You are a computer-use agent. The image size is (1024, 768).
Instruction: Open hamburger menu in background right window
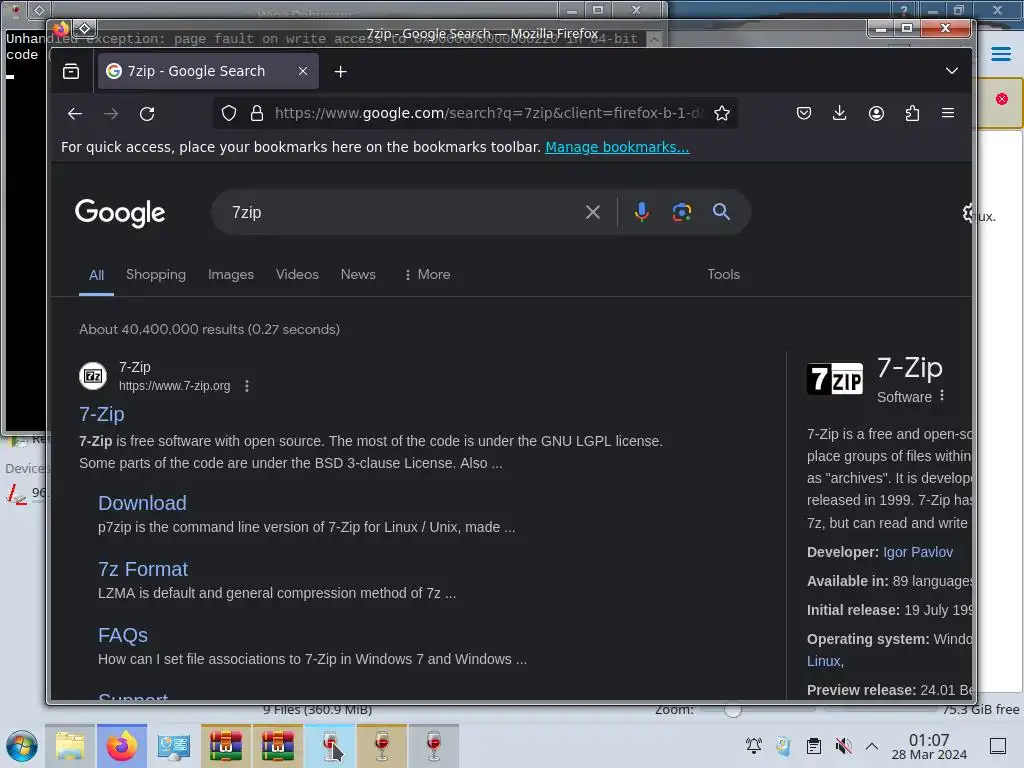pos(1000,54)
